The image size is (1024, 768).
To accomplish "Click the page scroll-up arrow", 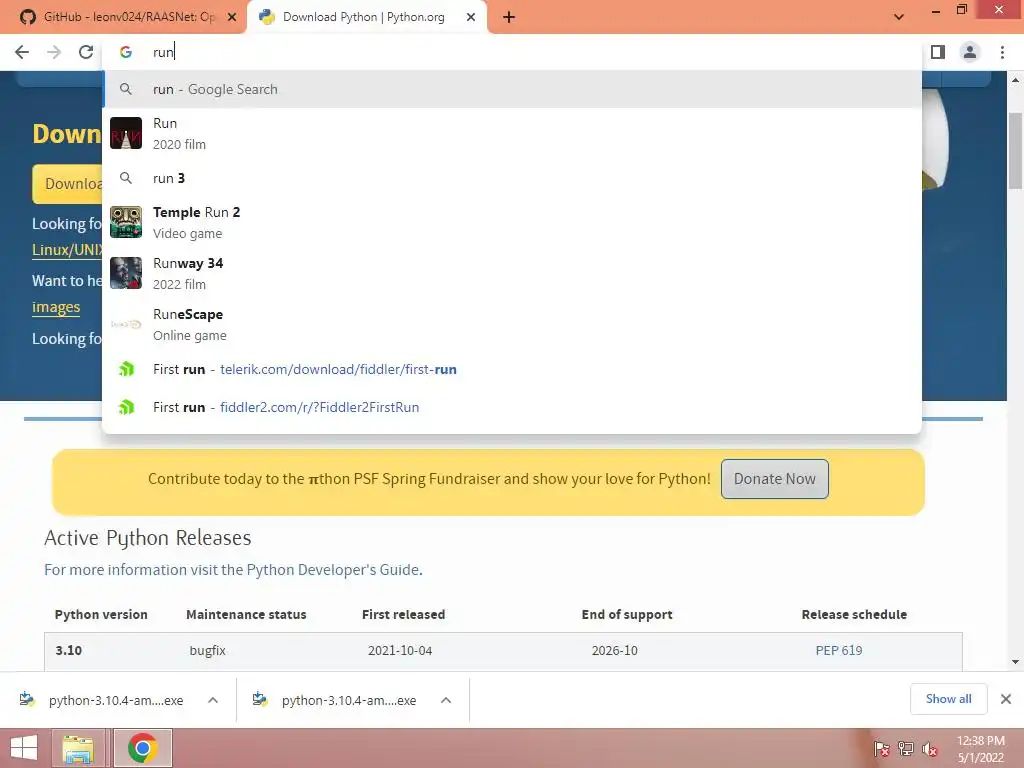I will click(1016, 80).
